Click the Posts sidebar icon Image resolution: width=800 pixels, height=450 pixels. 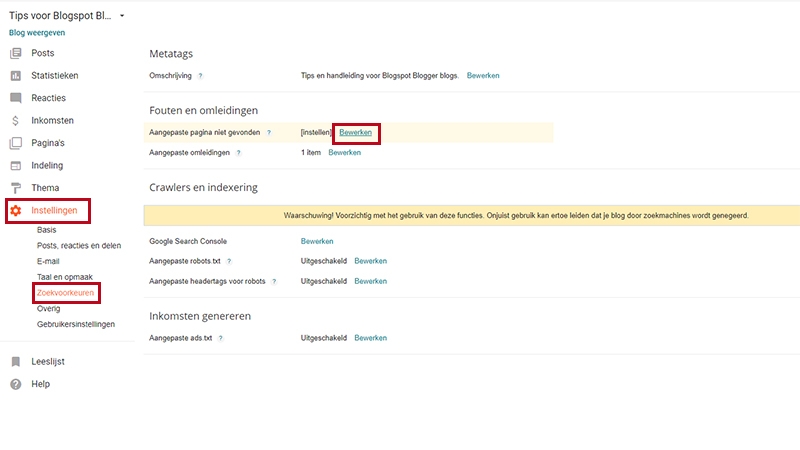click(x=16, y=53)
